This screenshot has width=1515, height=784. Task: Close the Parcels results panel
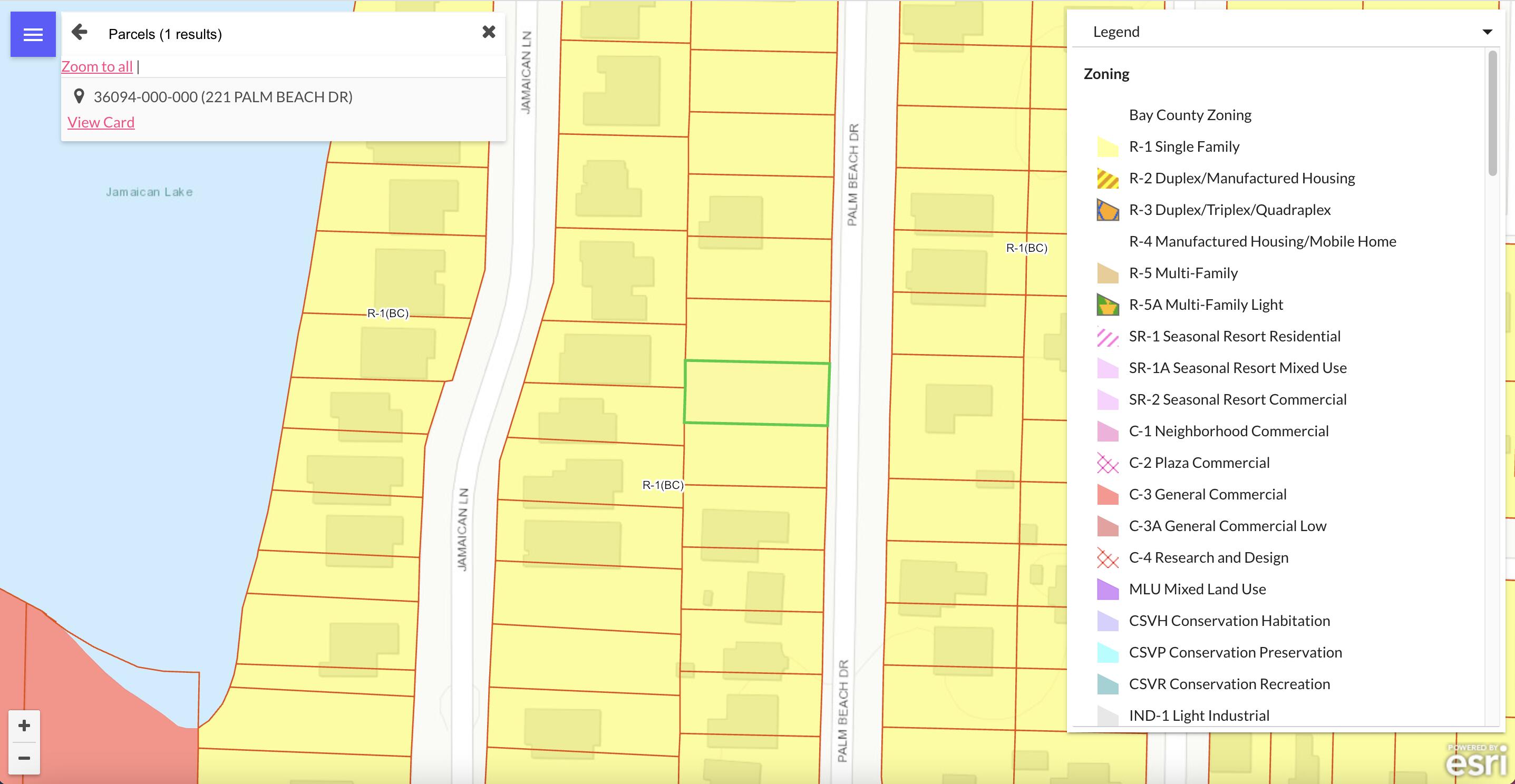pyautogui.click(x=489, y=32)
